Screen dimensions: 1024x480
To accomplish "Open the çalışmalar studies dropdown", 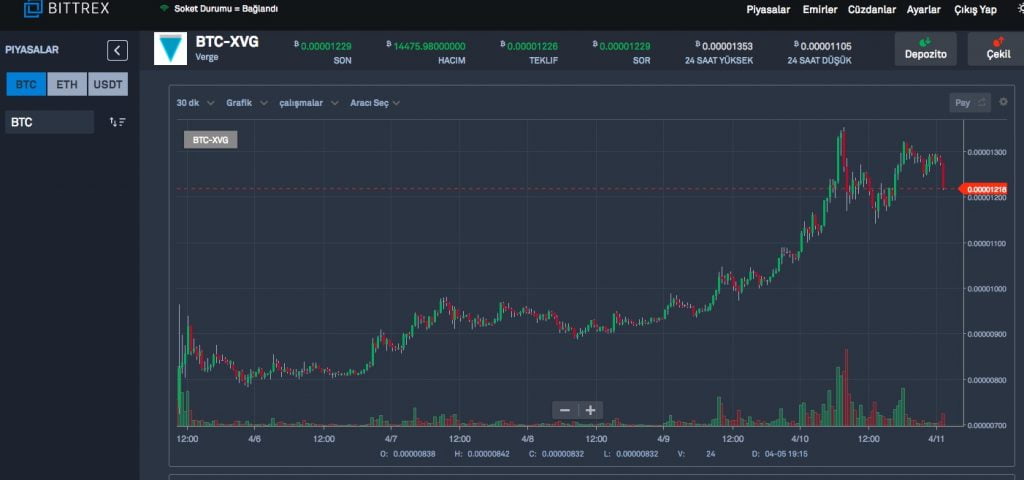I will (x=308, y=103).
